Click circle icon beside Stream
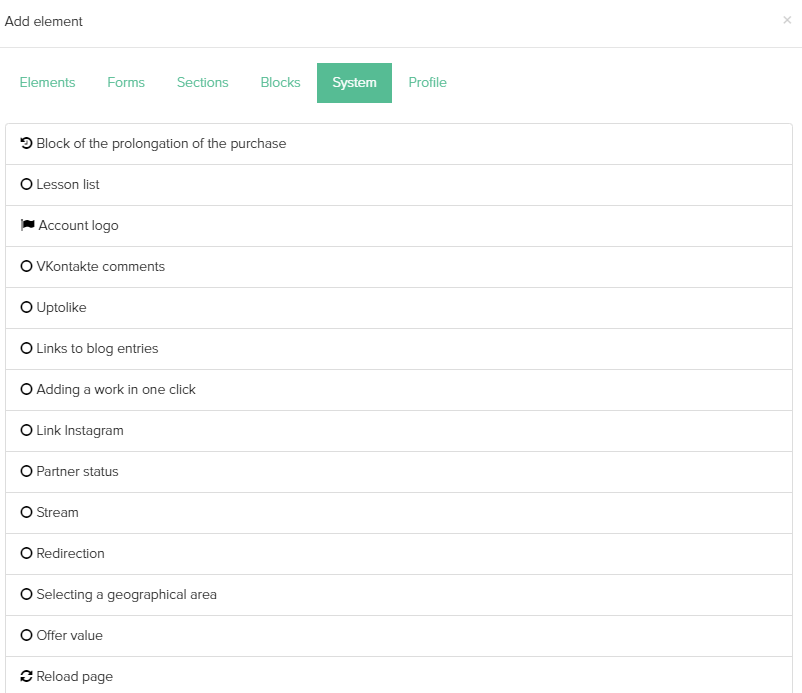The width and height of the screenshot is (802, 693). click(26, 512)
